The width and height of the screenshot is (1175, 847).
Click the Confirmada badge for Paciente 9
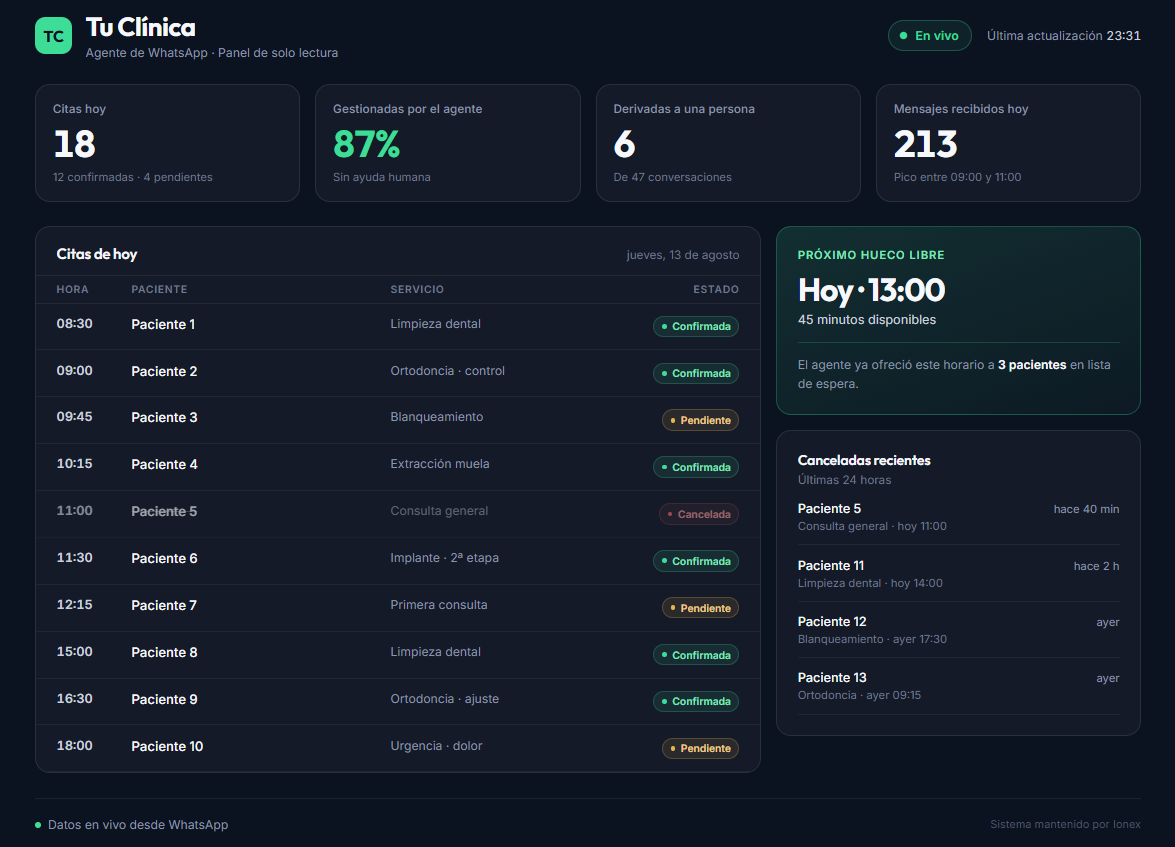(x=695, y=702)
